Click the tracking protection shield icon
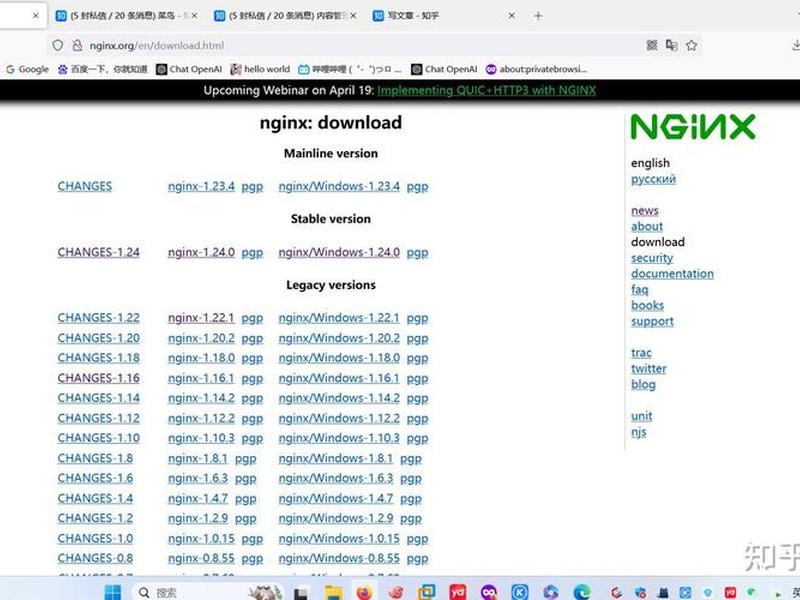The image size is (800, 600). click(58, 45)
